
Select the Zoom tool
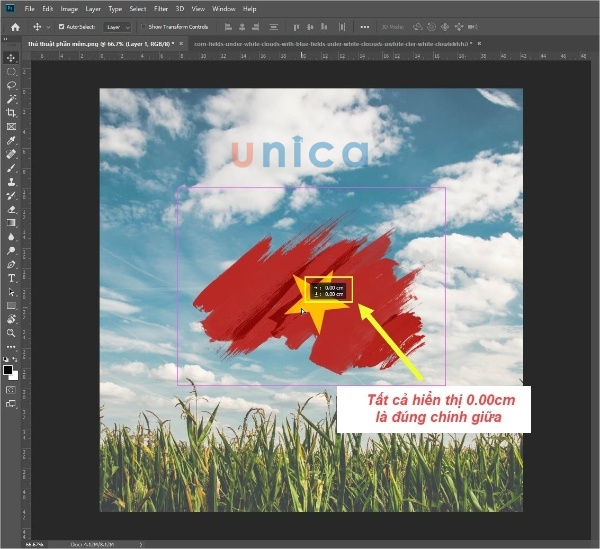11,333
